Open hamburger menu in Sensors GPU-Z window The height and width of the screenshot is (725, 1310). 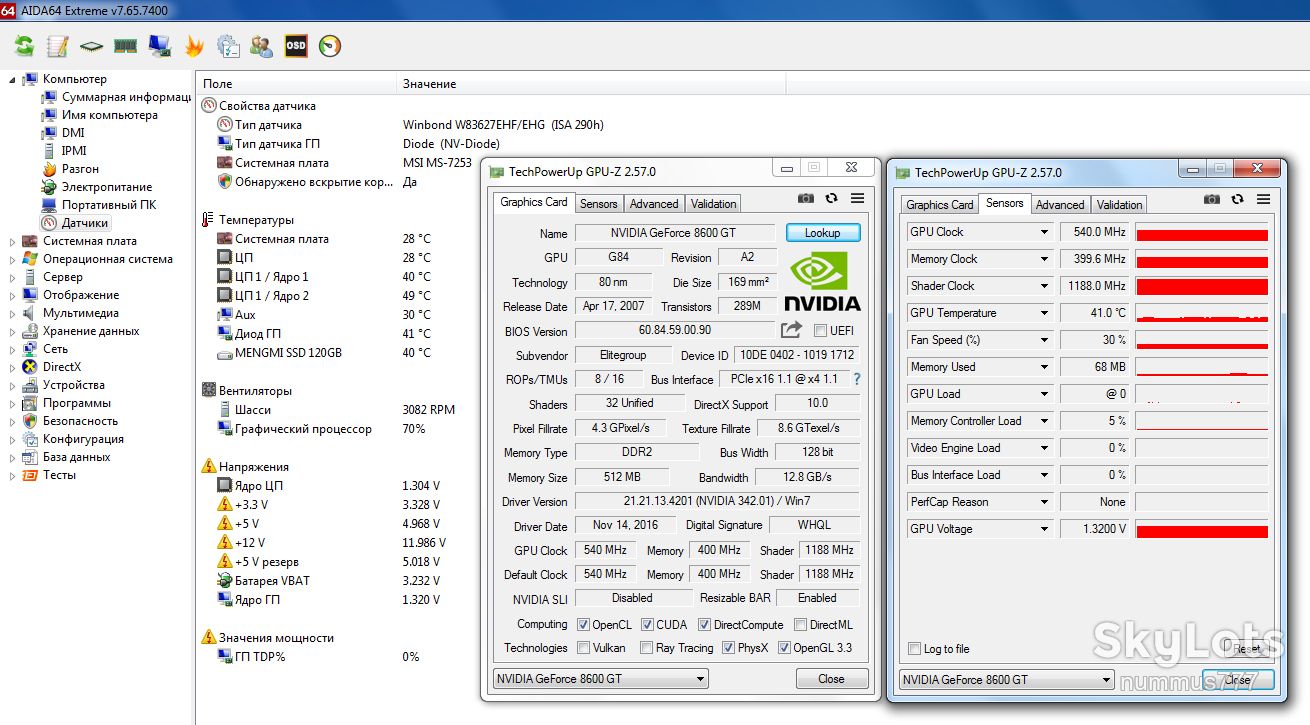(x=1263, y=200)
